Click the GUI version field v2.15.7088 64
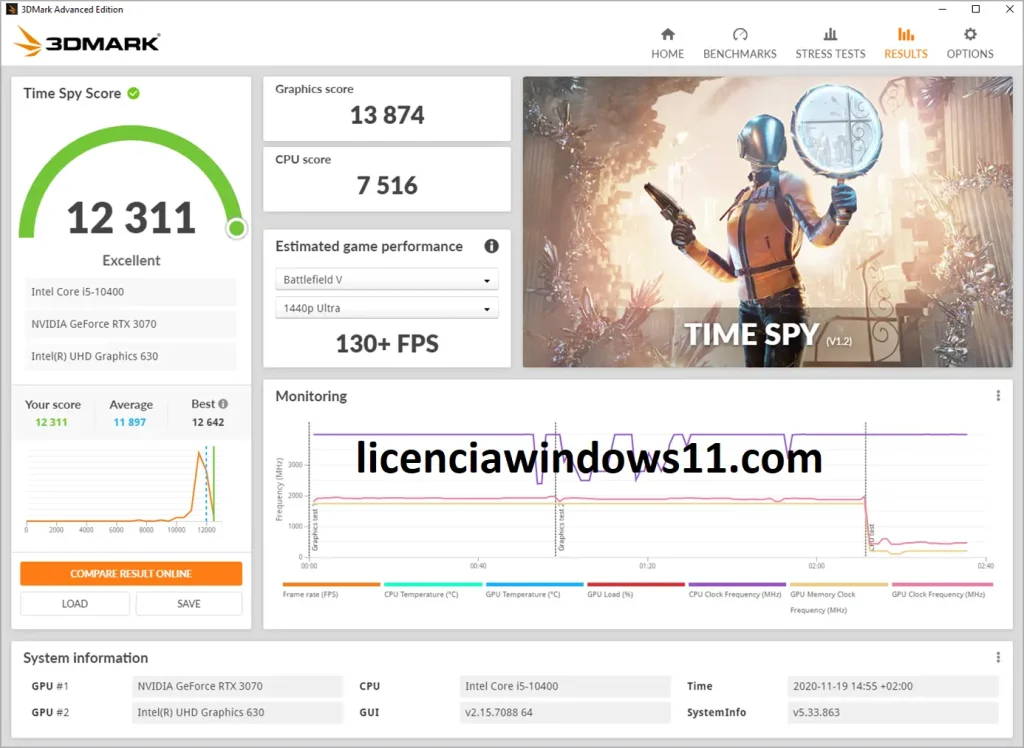The height and width of the screenshot is (748, 1024). [x=565, y=713]
